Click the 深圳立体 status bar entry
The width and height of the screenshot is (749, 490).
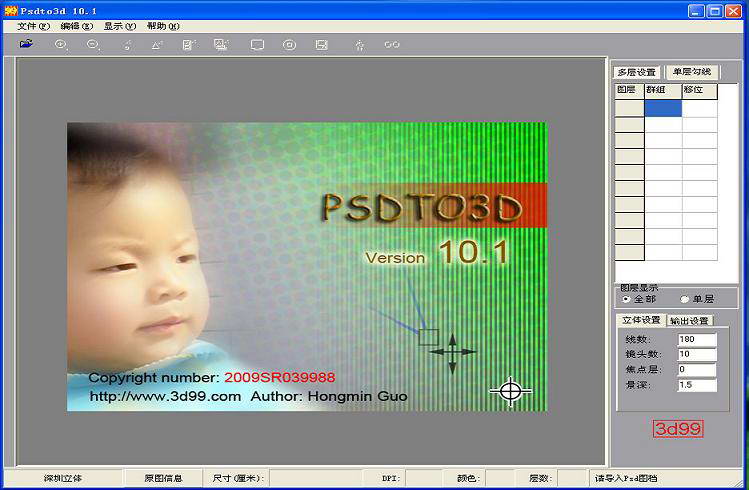[x=63, y=478]
